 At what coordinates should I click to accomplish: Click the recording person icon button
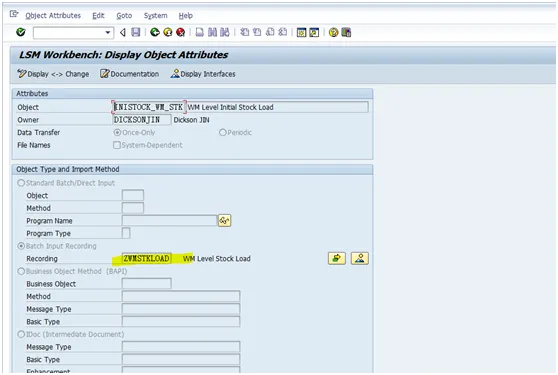pyautogui.click(x=360, y=258)
